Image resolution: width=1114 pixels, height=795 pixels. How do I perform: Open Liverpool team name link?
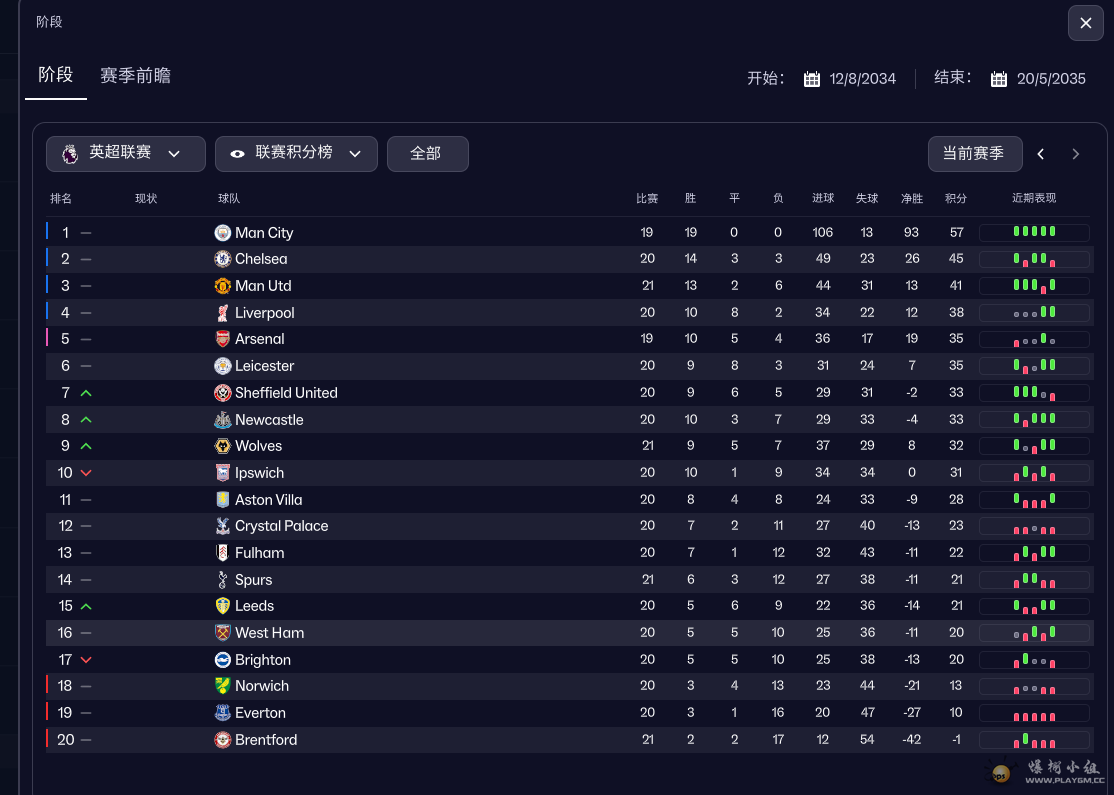tap(265, 313)
